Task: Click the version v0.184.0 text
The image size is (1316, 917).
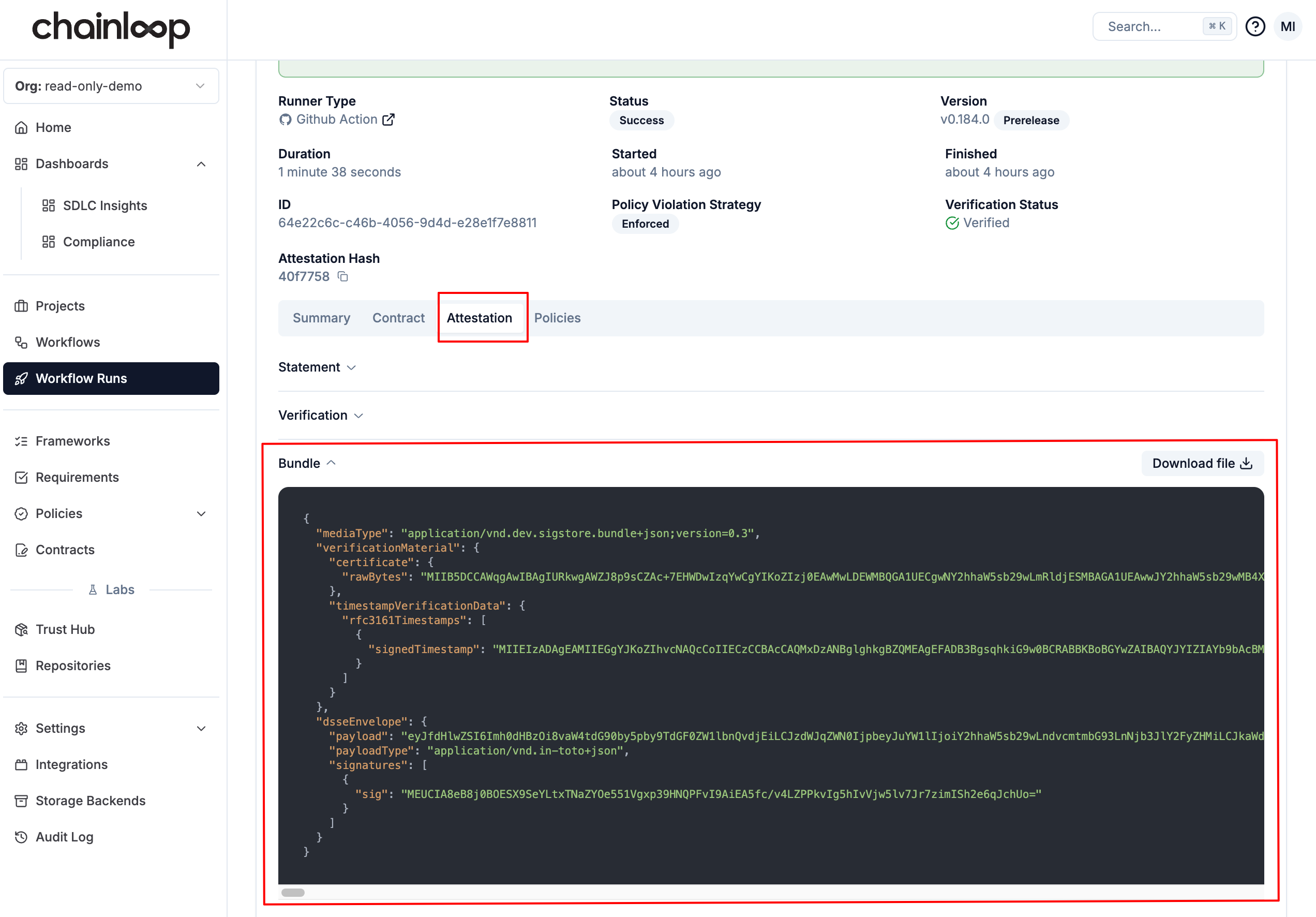Action: 964,120
